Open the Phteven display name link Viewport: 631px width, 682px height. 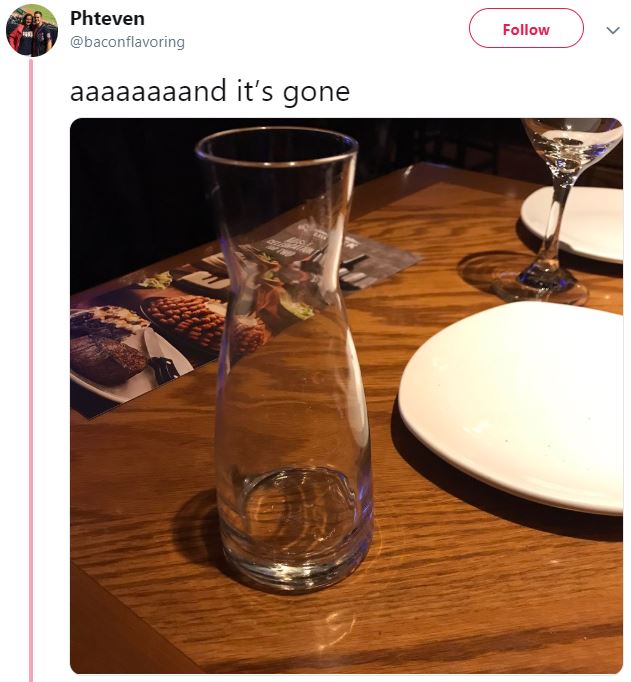click(x=107, y=19)
